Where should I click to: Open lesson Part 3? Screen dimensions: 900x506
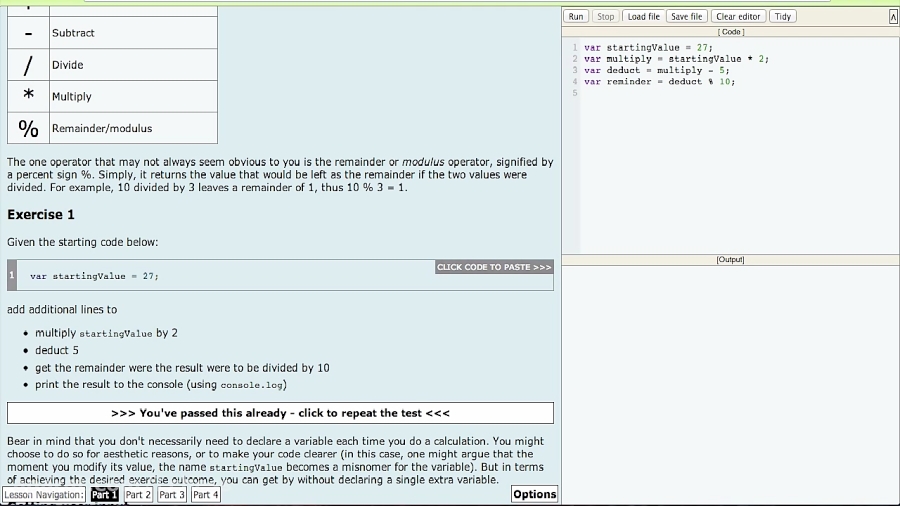pos(172,494)
